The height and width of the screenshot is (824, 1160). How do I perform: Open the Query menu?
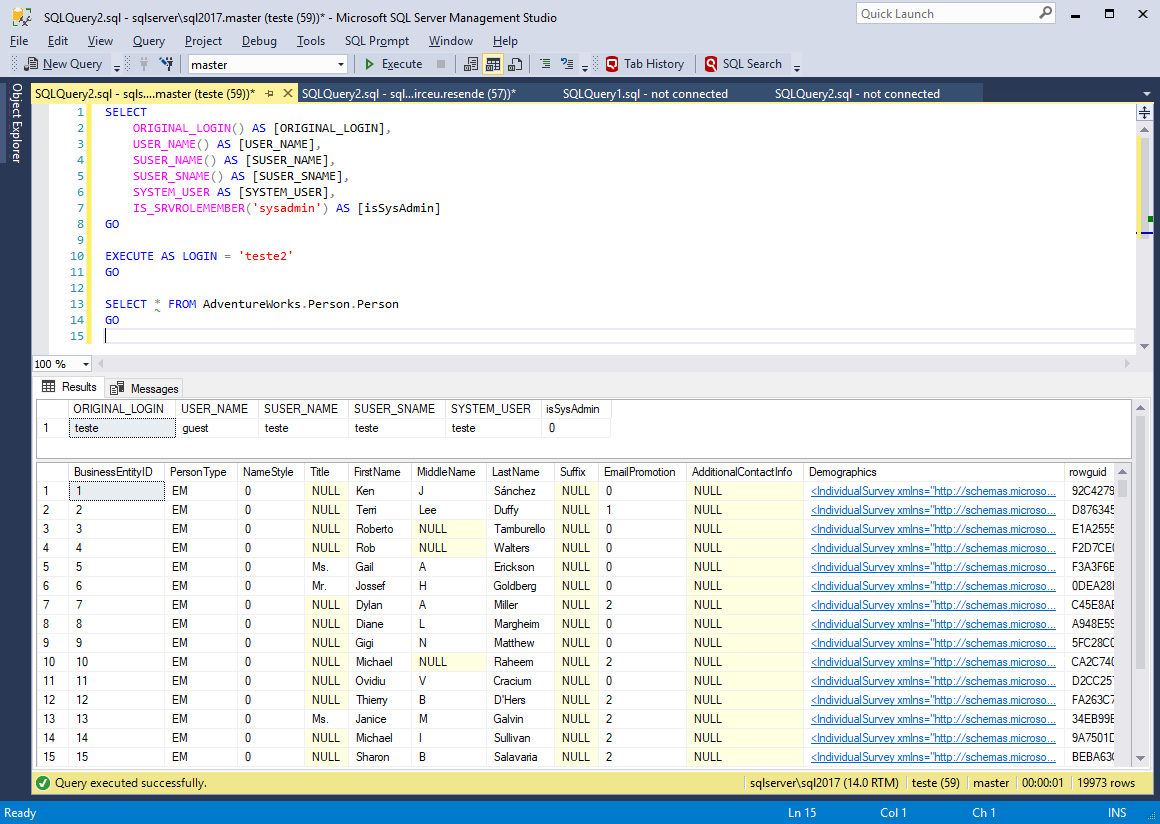[x=149, y=41]
